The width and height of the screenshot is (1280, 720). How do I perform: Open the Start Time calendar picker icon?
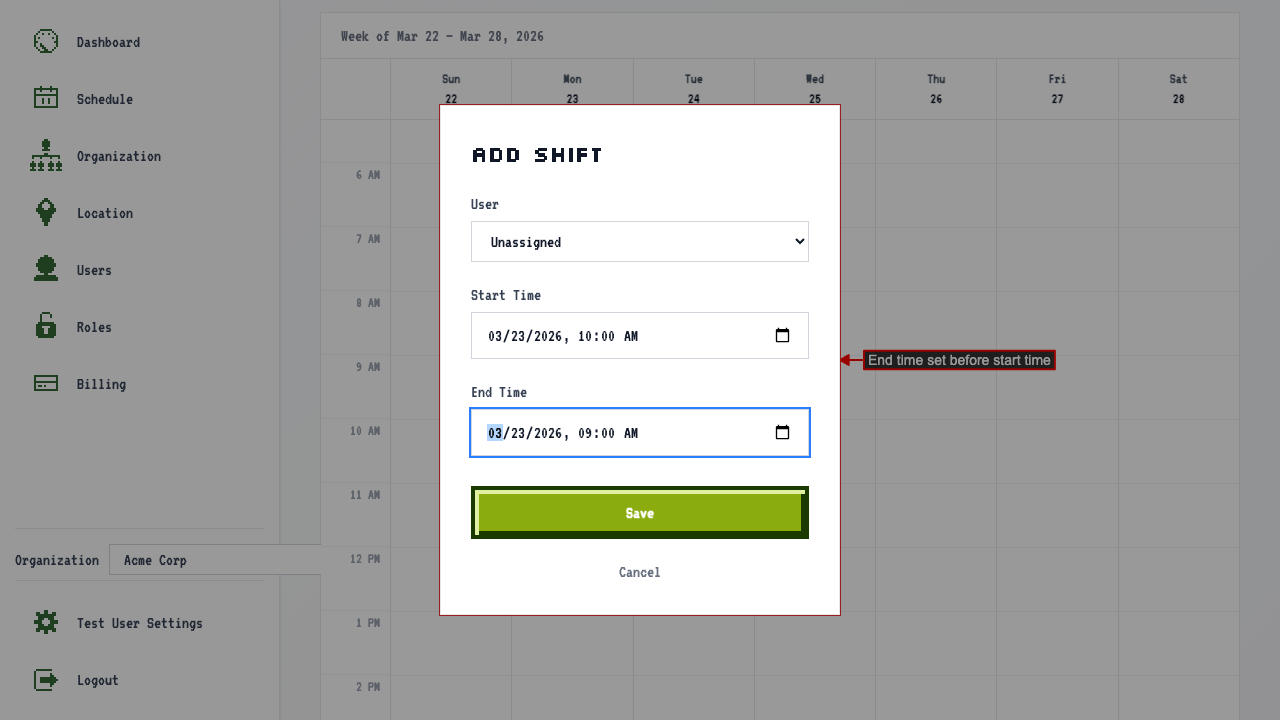pyautogui.click(x=783, y=336)
